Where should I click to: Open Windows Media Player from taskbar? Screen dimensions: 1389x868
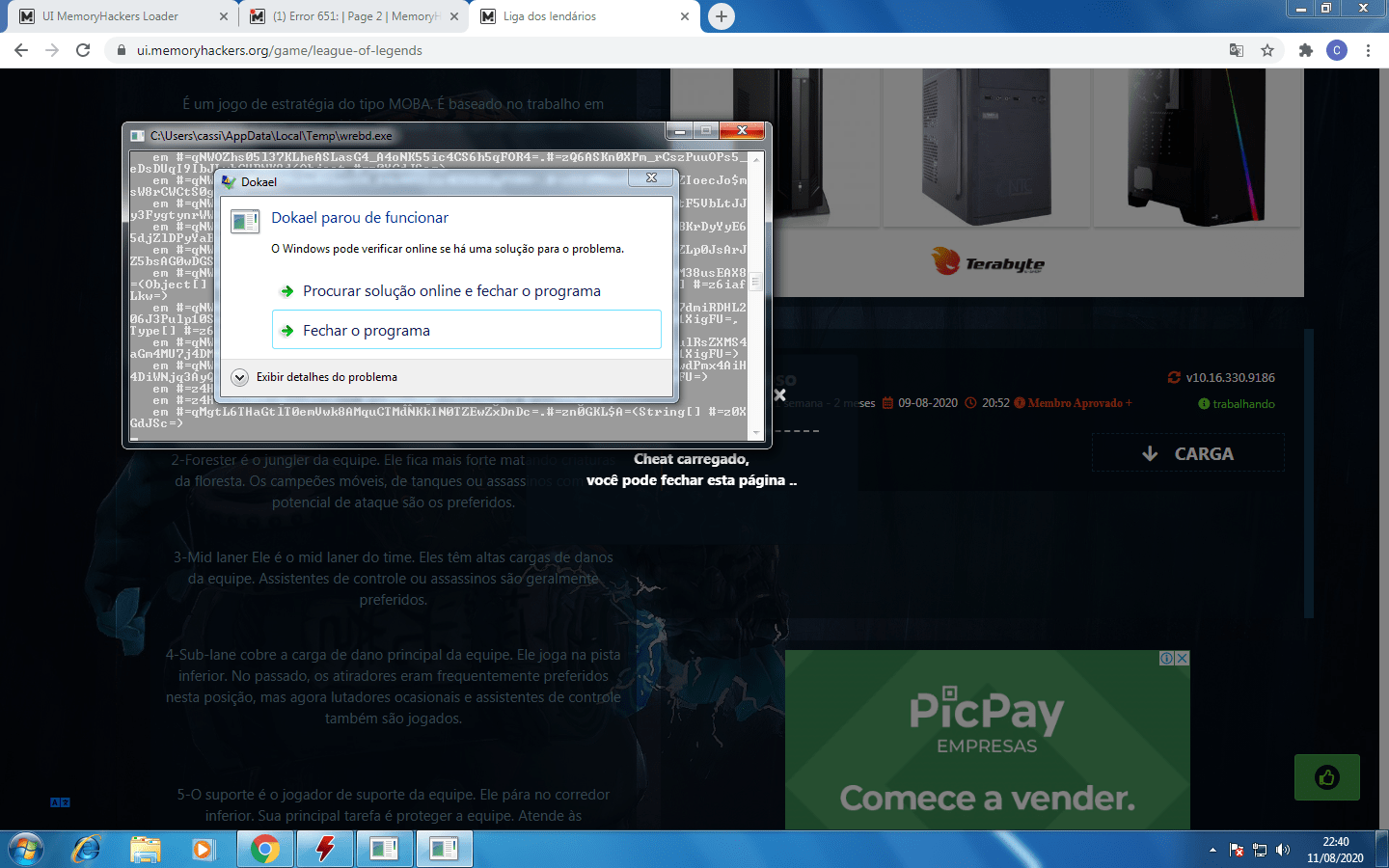203,850
